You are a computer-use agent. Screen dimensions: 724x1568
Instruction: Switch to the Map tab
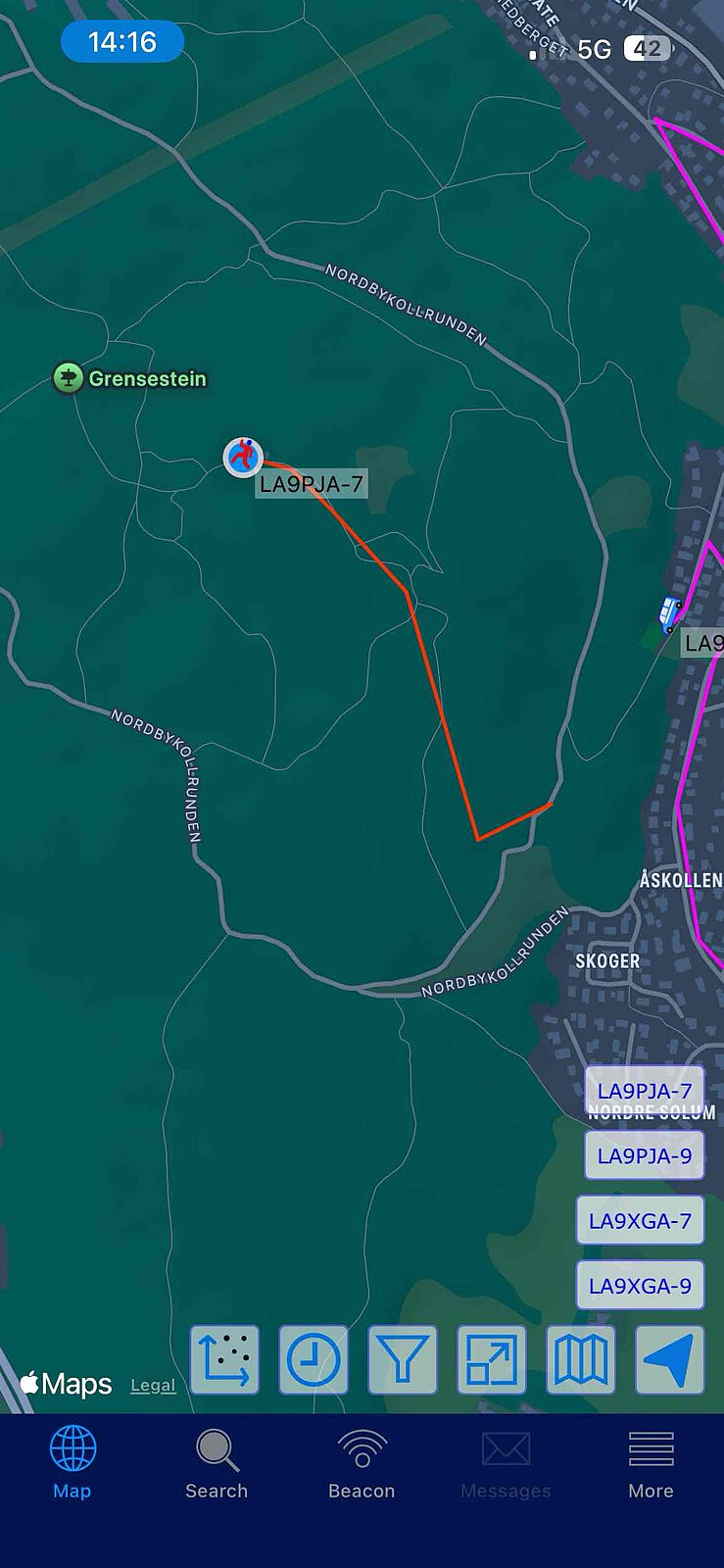pyautogui.click(x=72, y=1462)
